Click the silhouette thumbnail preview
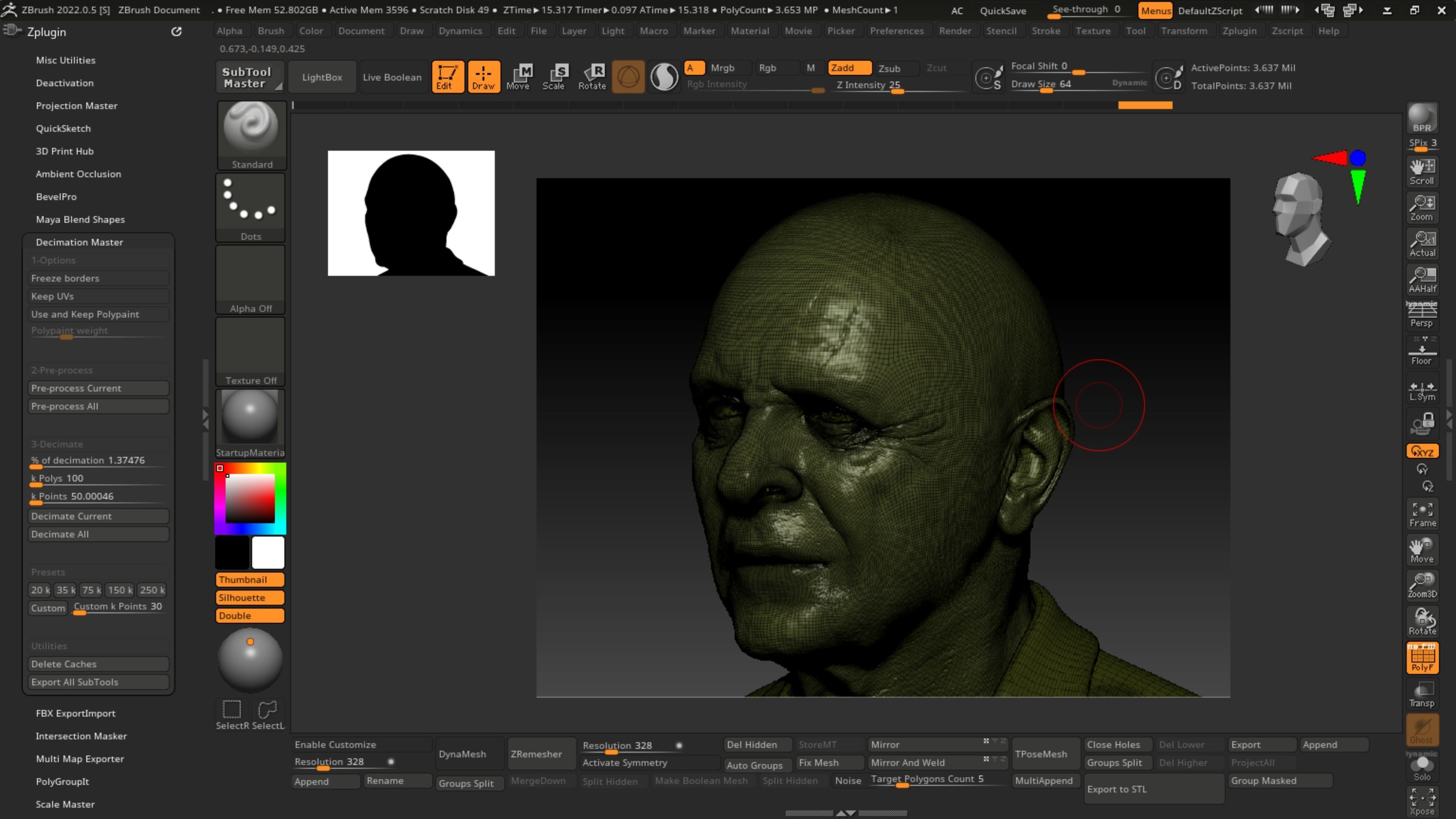Image resolution: width=1456 pixels, height=819 pixels. coord(411,213)
